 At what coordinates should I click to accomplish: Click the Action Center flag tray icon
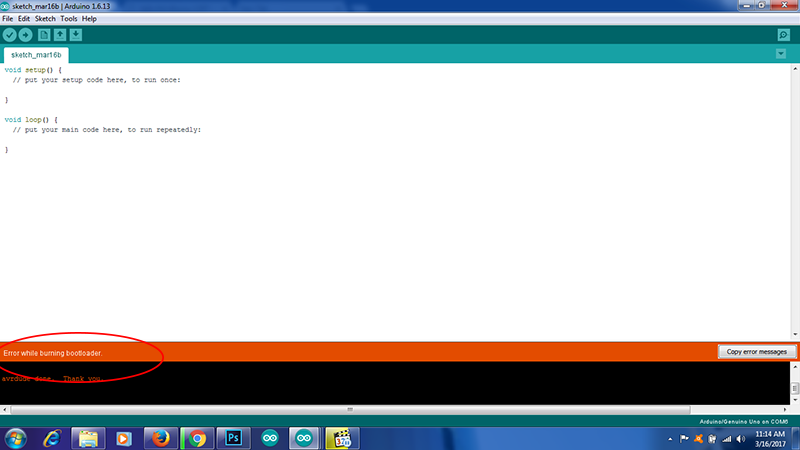[x=684, y=439]
